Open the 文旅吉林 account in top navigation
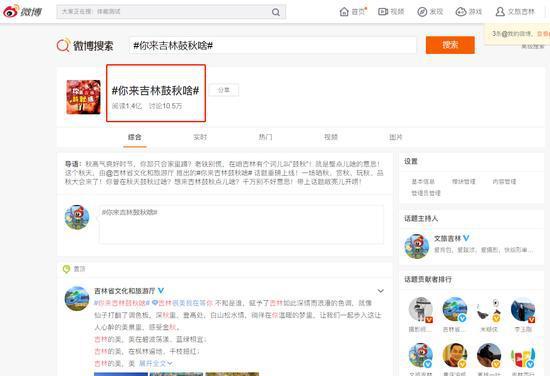550x376 pixels. point(515,12)
